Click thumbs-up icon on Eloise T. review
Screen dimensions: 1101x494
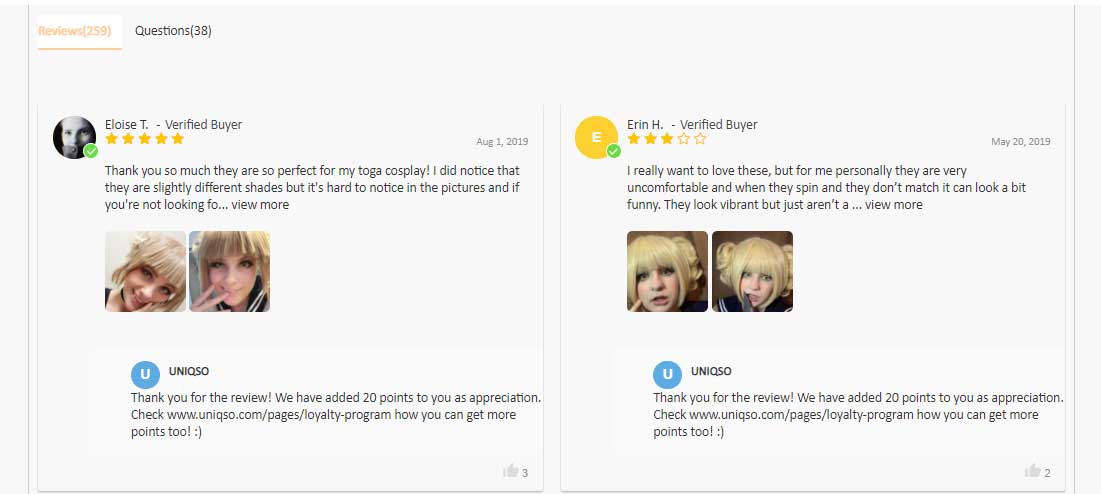pos(510,471)
